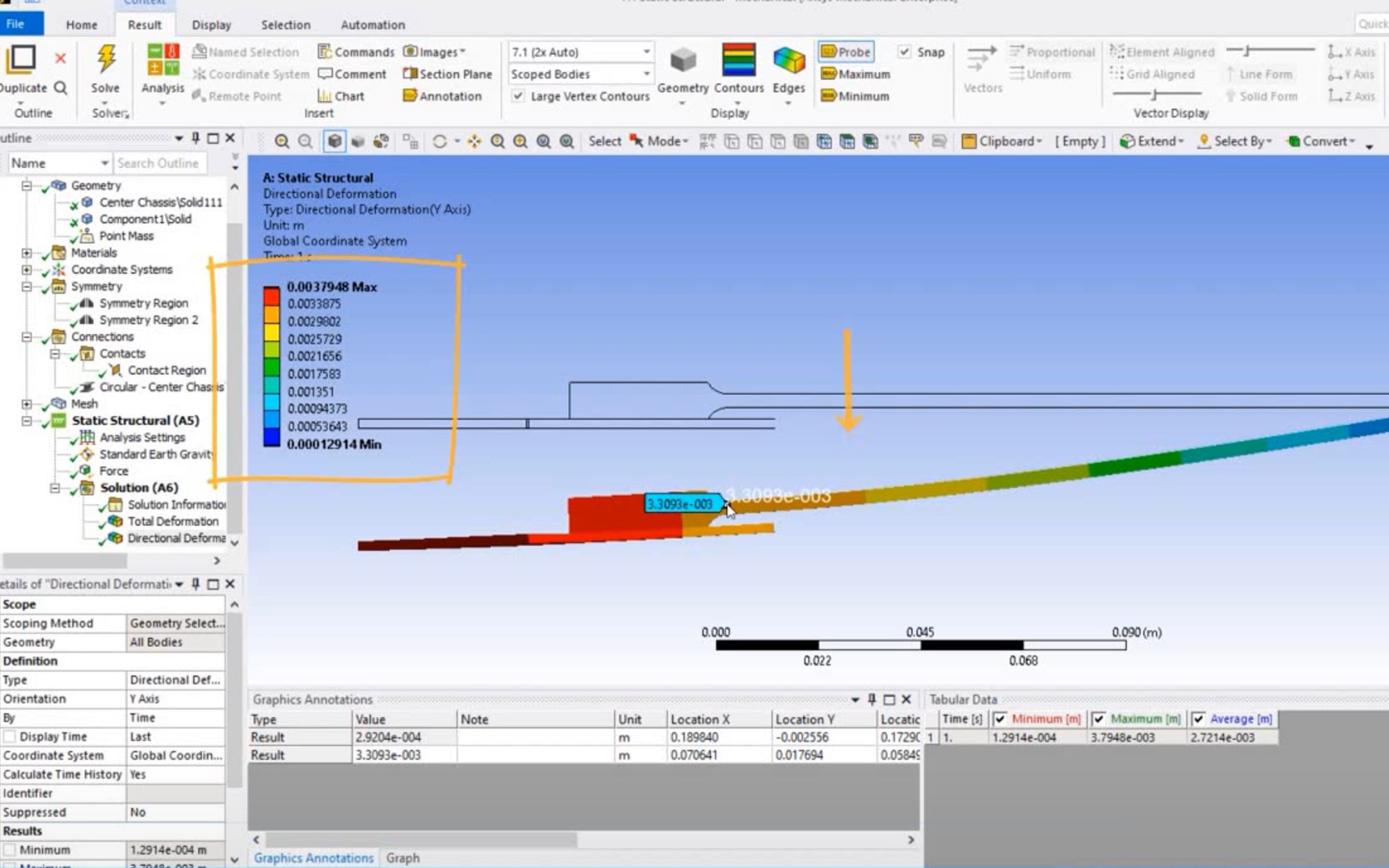Toggle the Minimum [m] column checkbox
The image size is (1389, 868).
[1000, 719]
